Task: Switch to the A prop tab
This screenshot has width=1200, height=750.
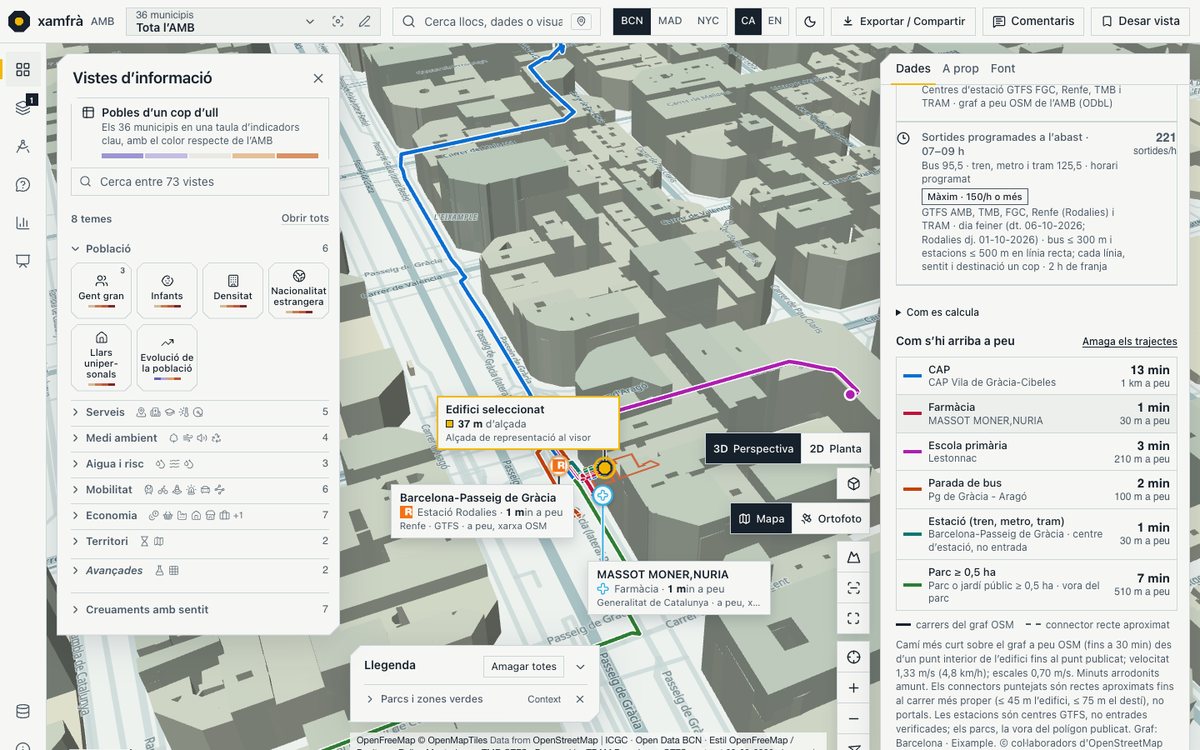Action: (961, 69)
